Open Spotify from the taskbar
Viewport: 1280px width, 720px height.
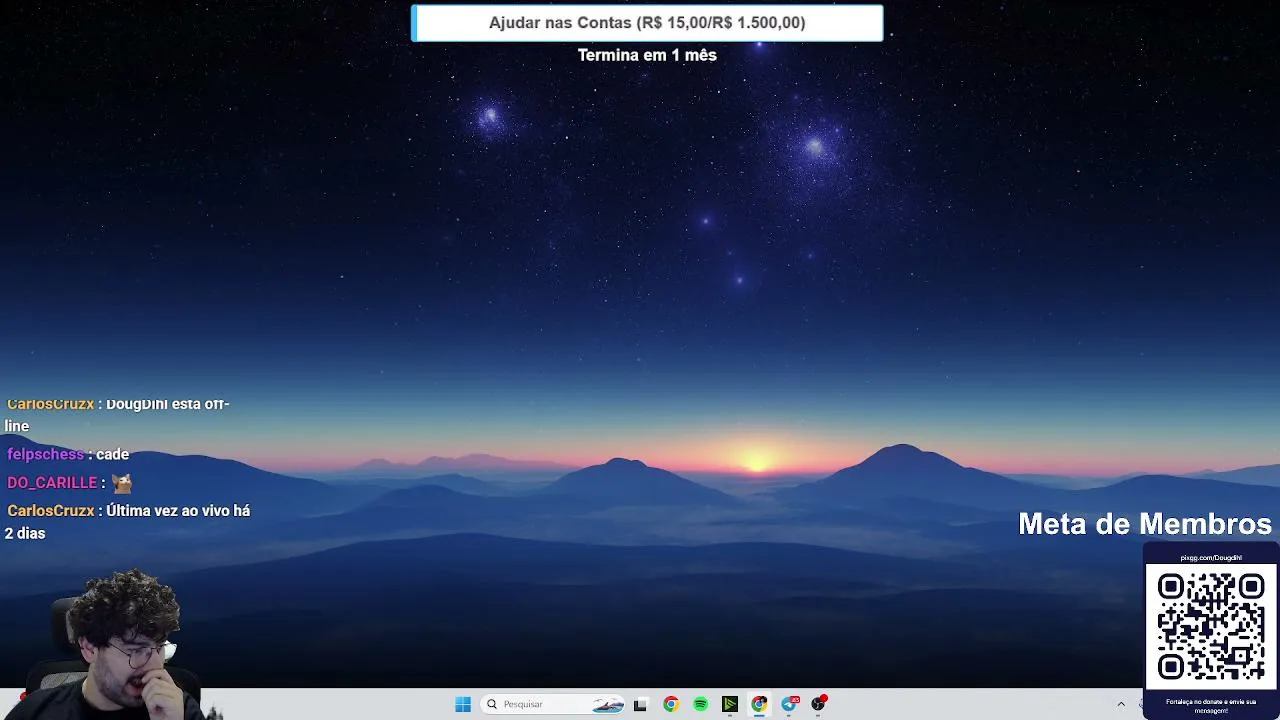700,704
